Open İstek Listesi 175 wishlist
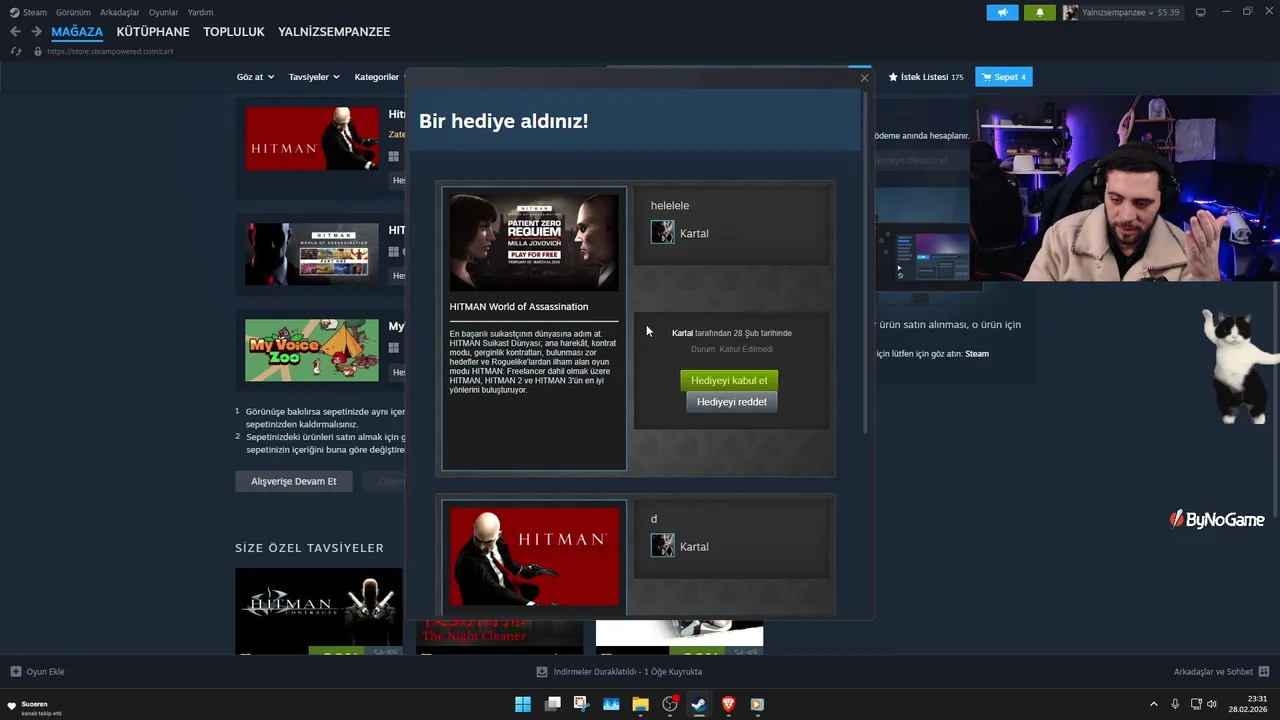The image size is (1280, 720). tap(926, 77)
